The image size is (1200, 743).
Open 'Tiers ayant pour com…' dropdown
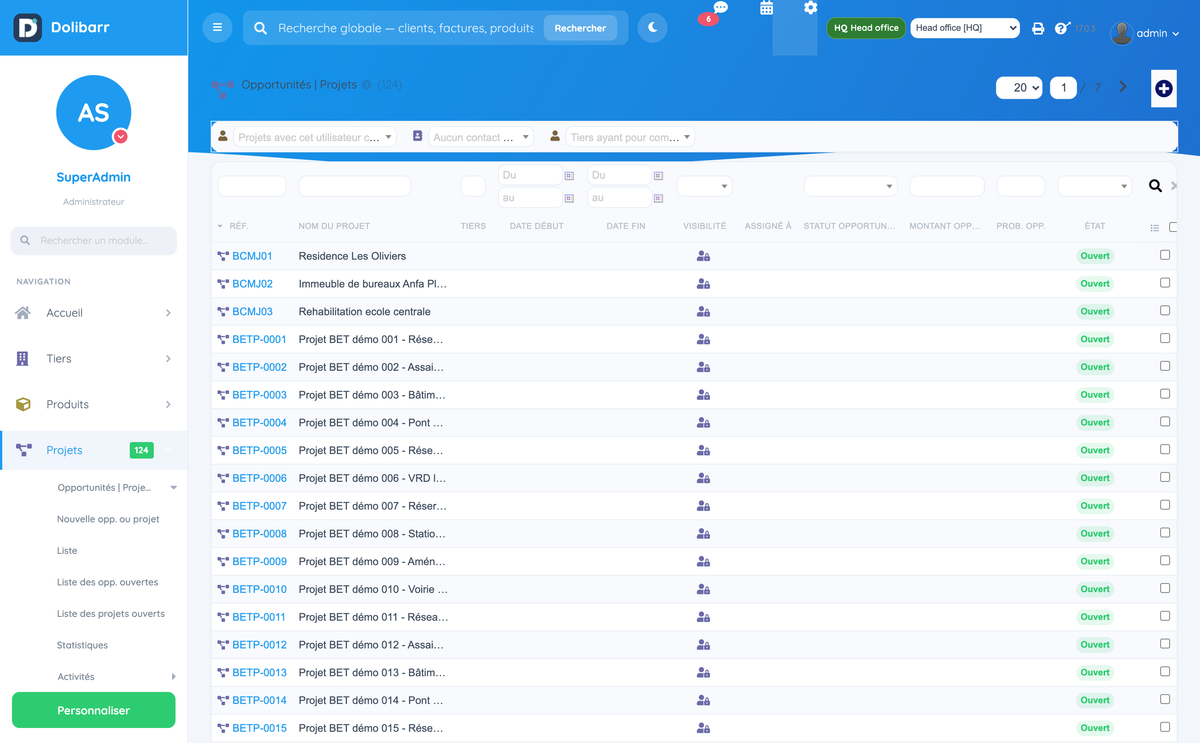tap(630, 137)
